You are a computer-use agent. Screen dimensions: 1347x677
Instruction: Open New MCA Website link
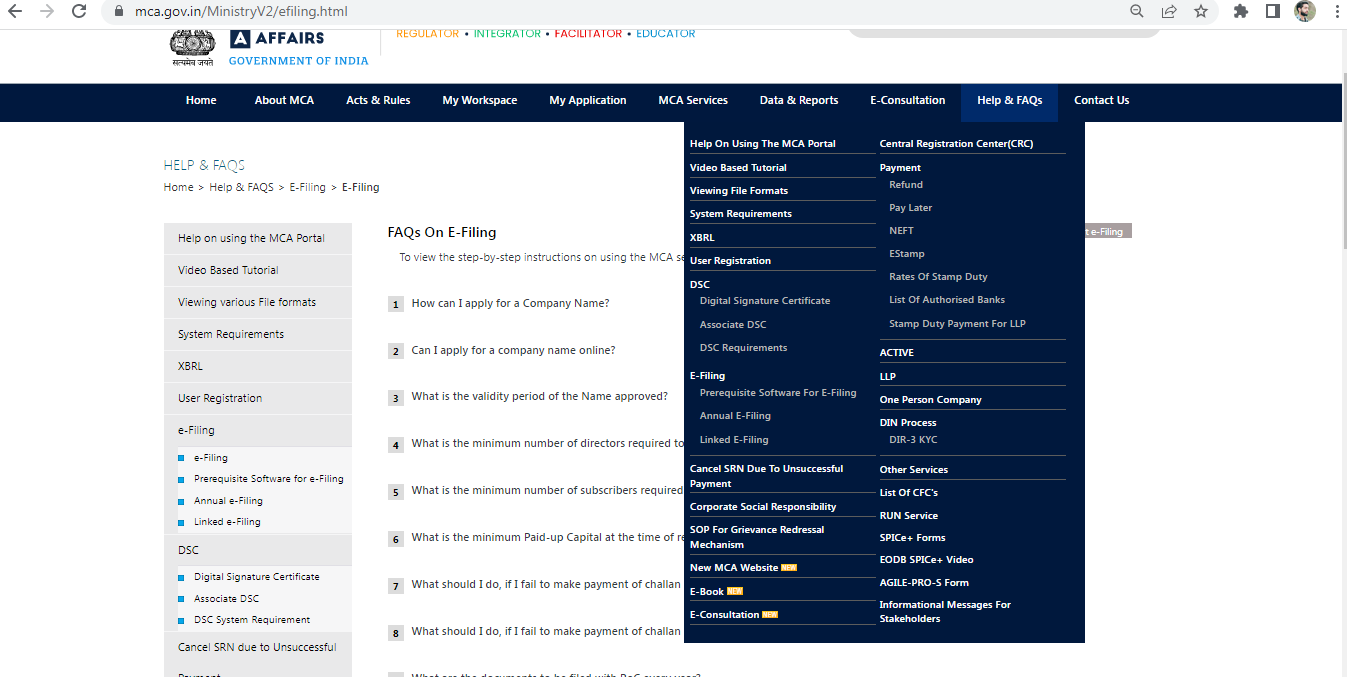(734, 568)
